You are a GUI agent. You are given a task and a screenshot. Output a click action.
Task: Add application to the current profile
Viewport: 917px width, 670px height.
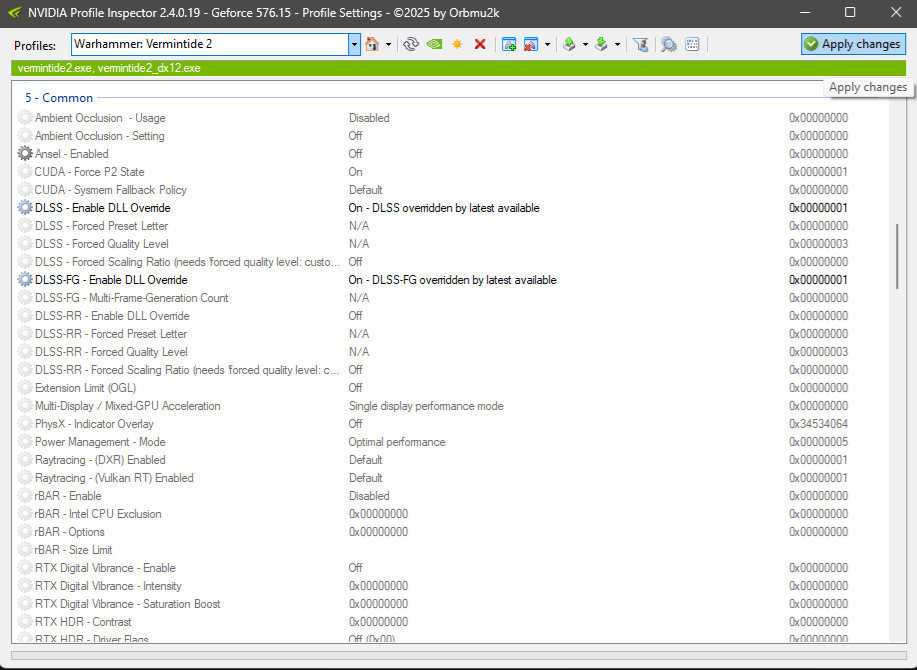point(509,44)
